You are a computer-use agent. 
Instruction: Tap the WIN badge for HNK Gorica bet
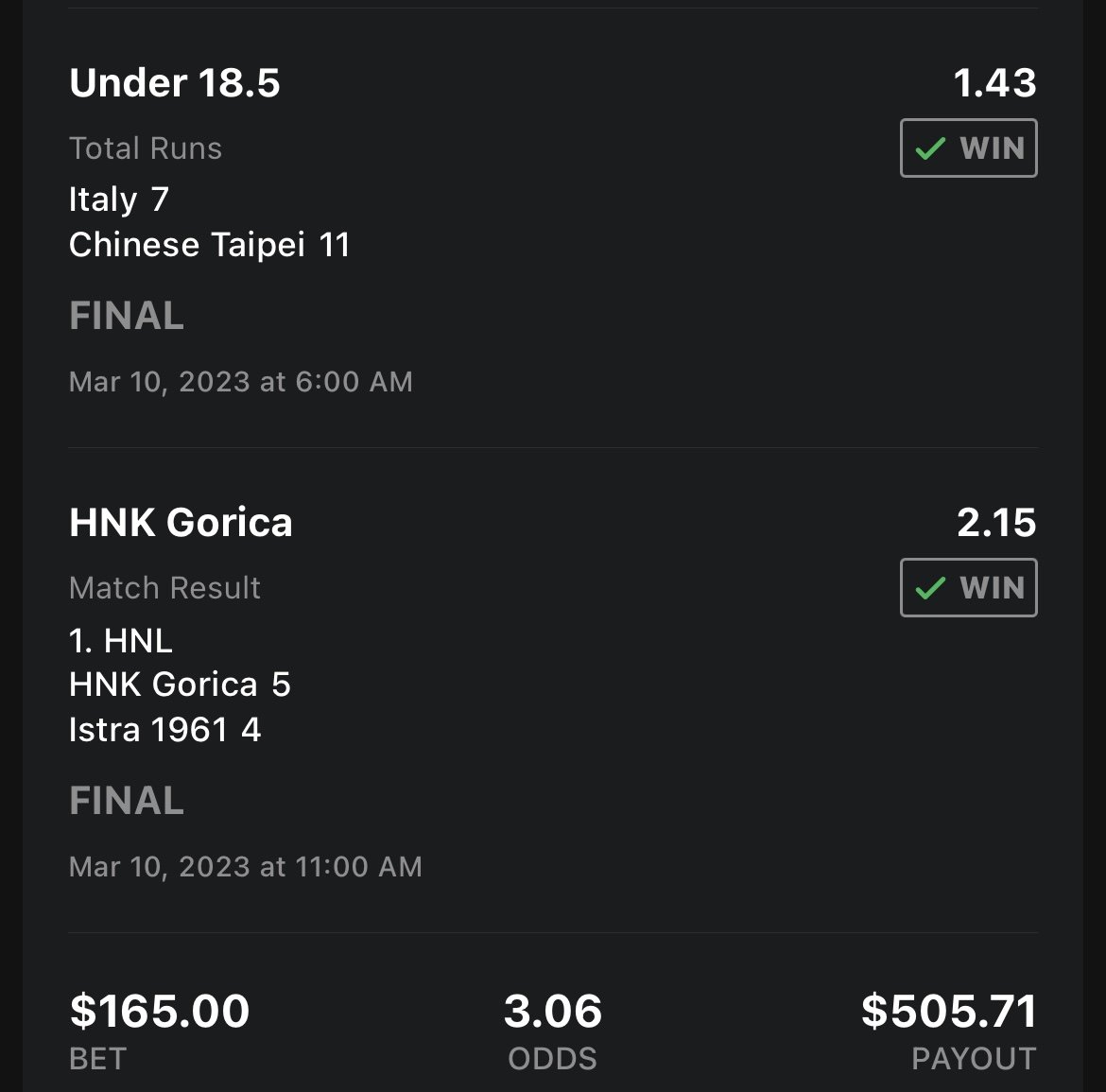pos(969,588)
